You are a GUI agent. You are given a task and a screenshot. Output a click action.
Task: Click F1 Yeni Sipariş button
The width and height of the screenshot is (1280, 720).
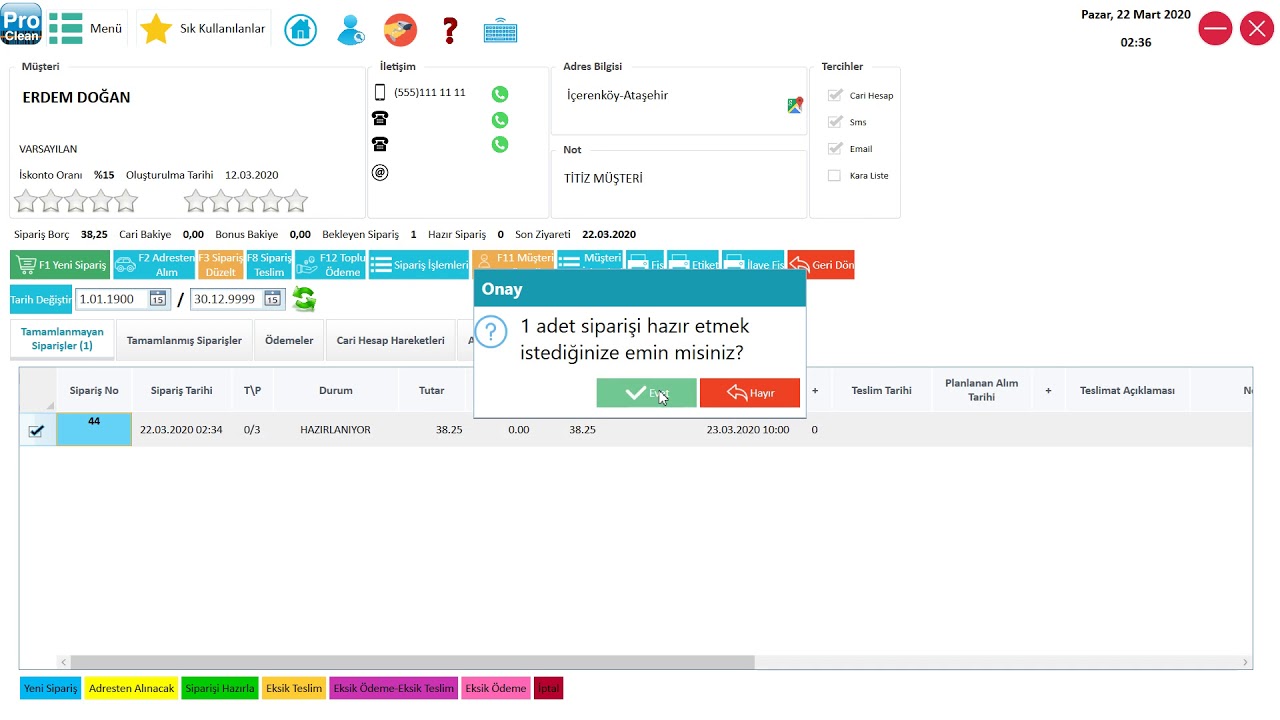(60, 265)
